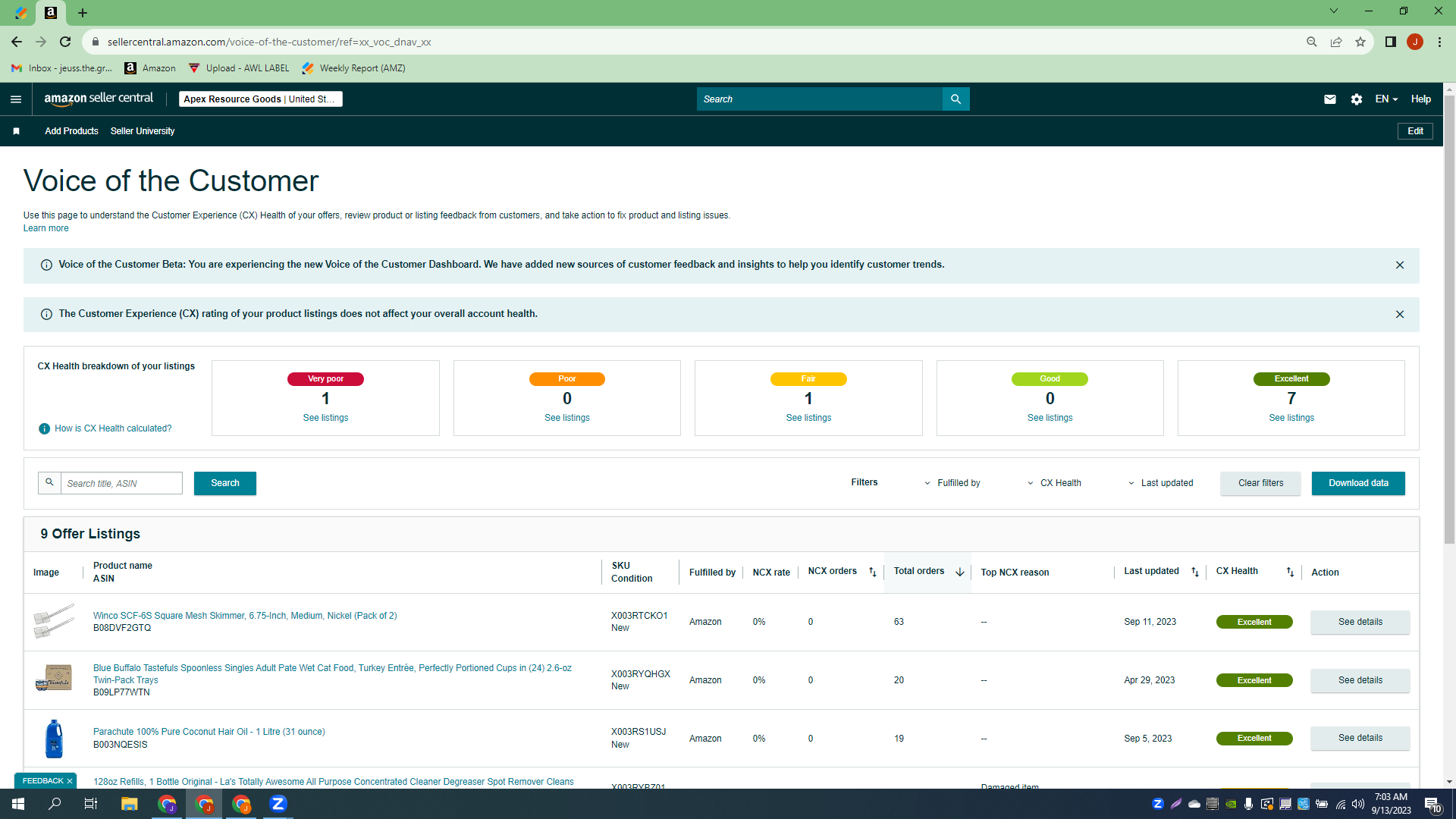Open Add Products menu item
The width and height of the screenshot is (1456, 819).
[71, 131]
